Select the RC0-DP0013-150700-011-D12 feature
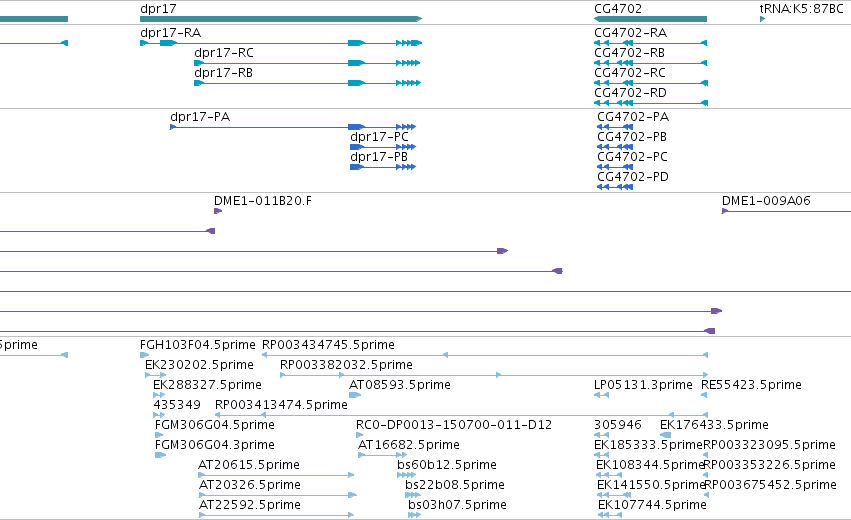Viewport: 851px width, 520px height. (359, 435)
